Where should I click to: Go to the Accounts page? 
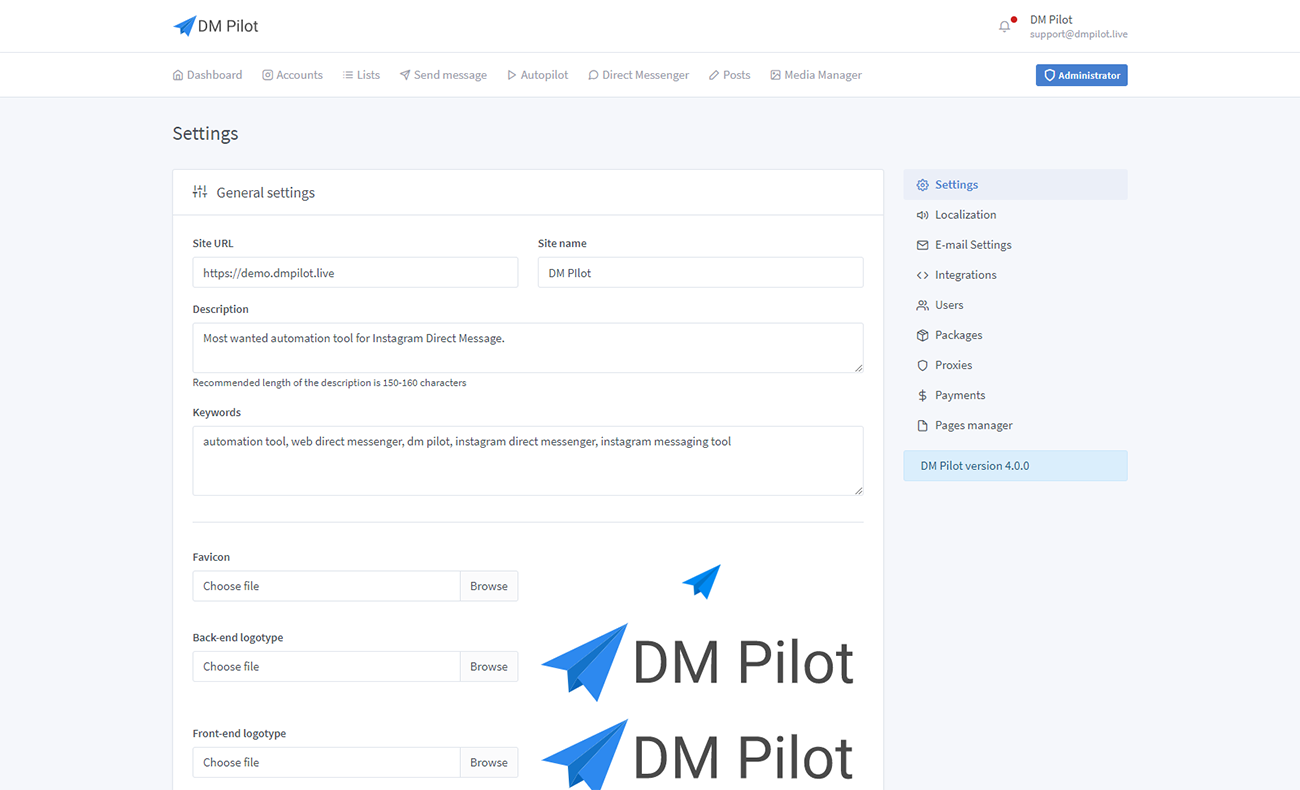(x=292, y=75)
